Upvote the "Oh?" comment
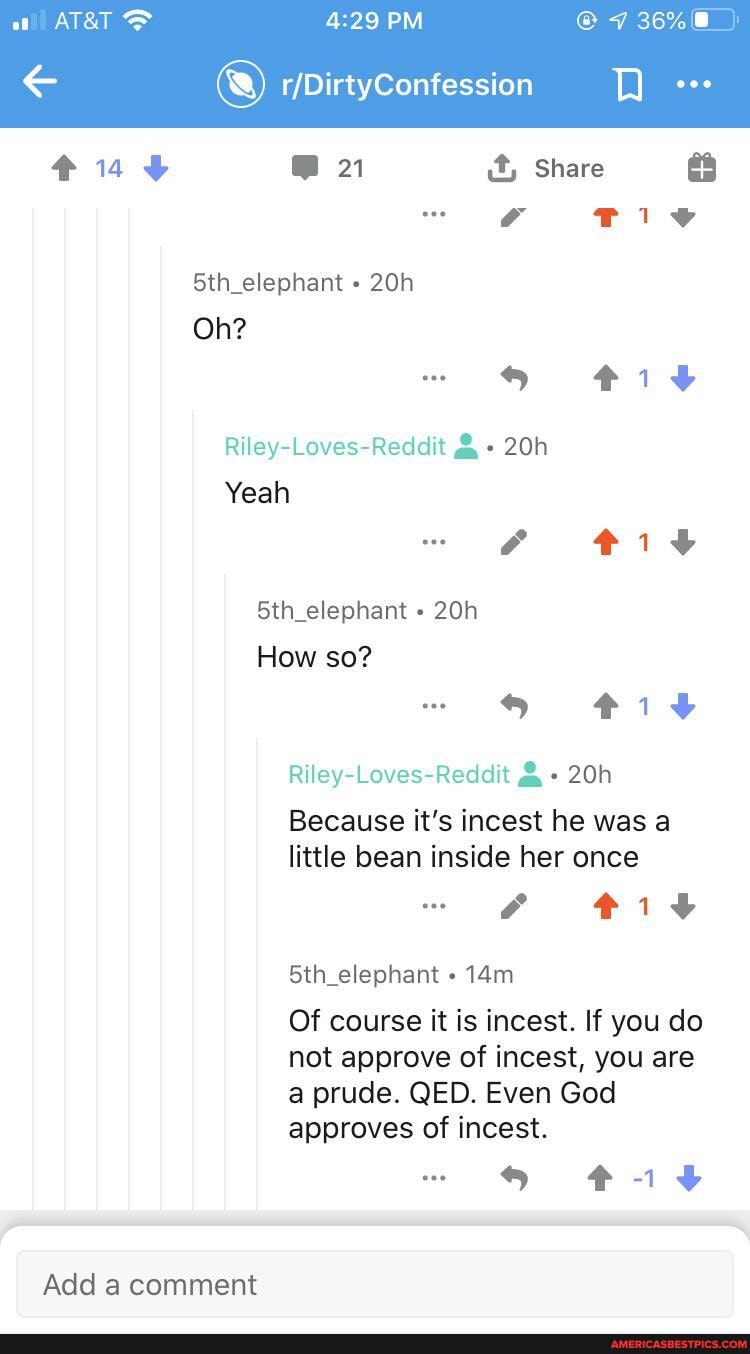The width and height of the screenshot is (750, 1354). pos(606,378)
